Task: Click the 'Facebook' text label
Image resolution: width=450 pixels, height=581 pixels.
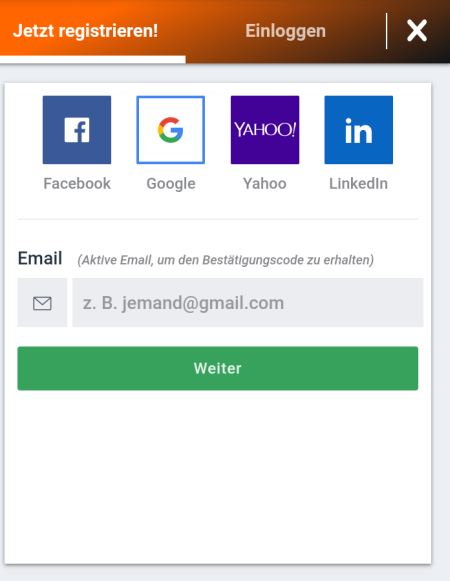Action: (x=77, y=184)
